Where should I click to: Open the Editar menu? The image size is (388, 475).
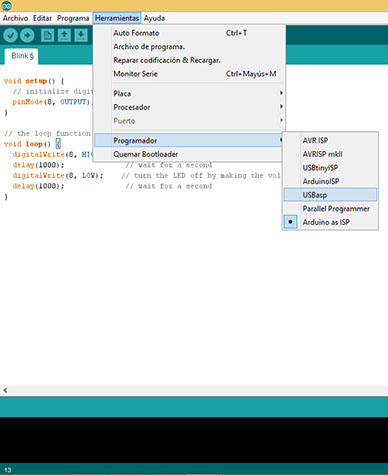click(42, 18)
